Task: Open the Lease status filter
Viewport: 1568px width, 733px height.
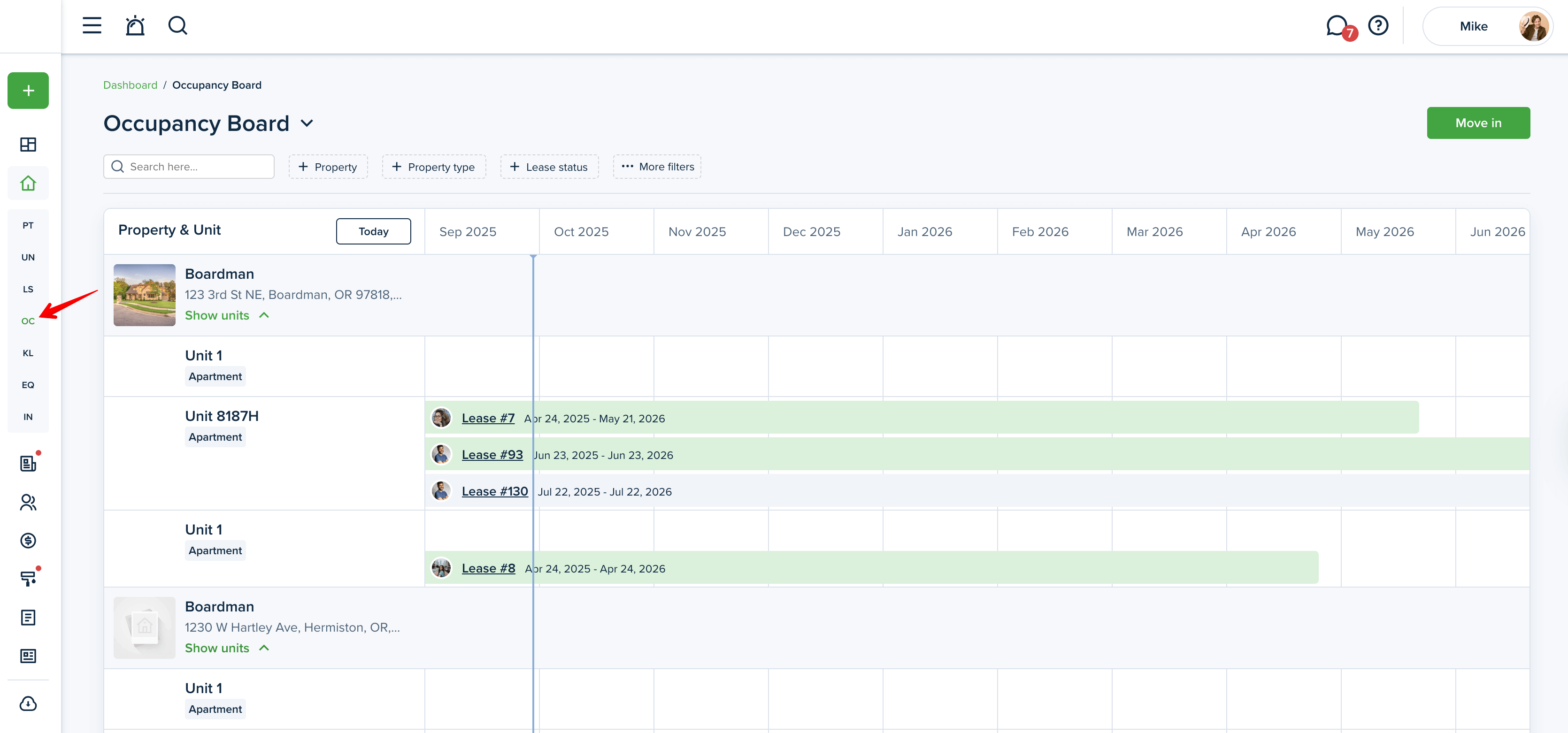Action: [x=549, y=167]
